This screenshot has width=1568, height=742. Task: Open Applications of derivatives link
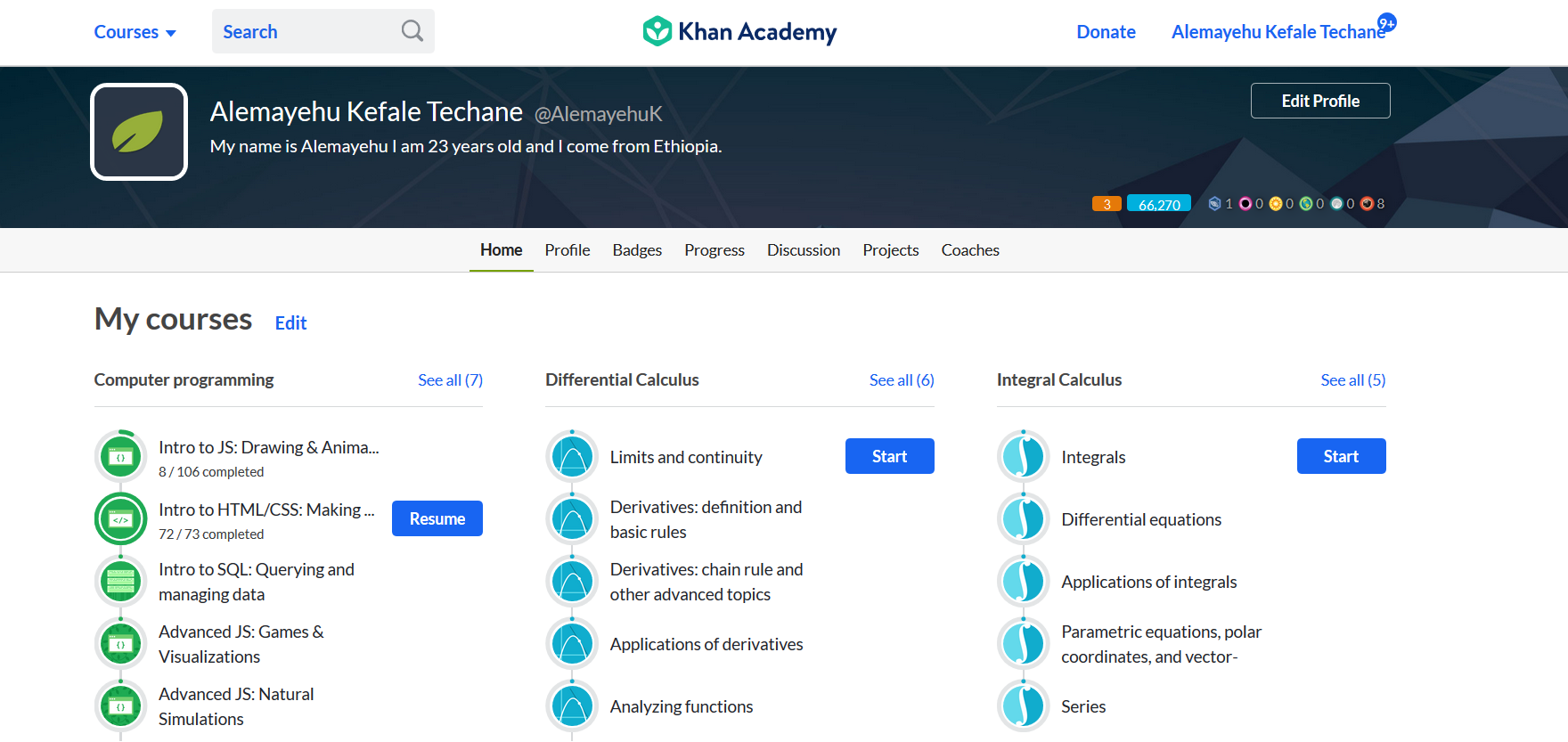pyautogui.click(x=706, y=644)
